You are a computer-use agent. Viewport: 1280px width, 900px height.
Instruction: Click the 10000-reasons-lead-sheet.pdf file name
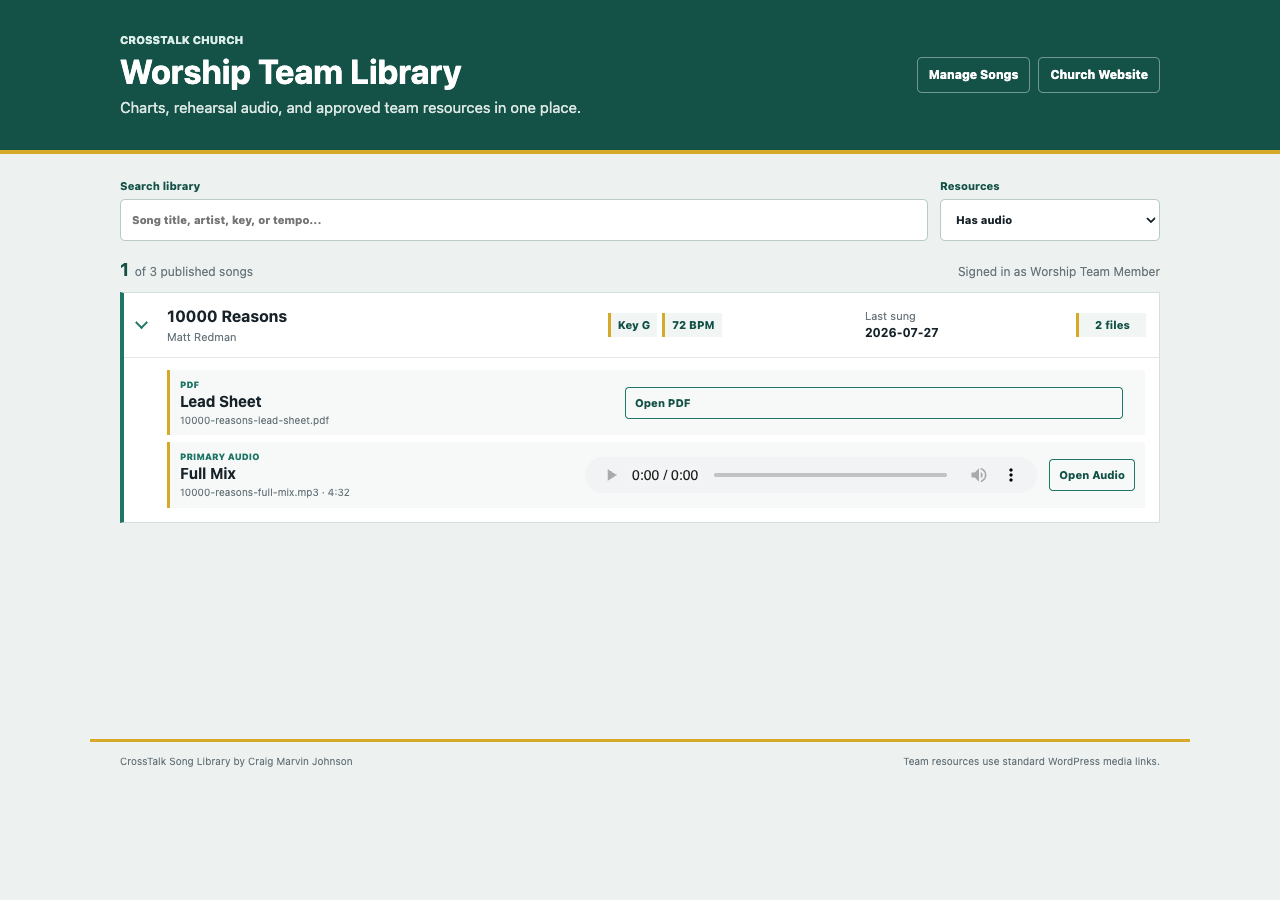[254, 420]
